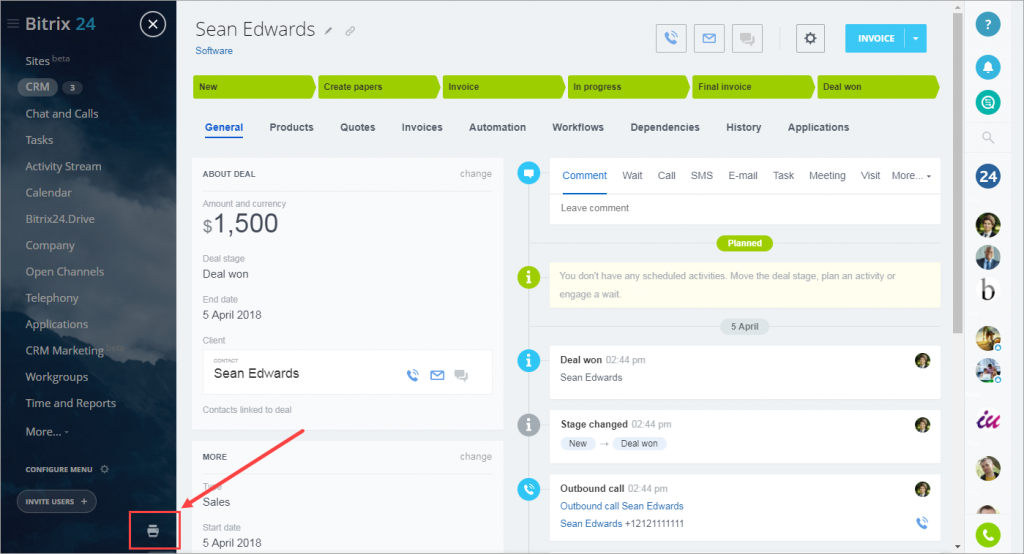
Task: Click the user avatar on the Deal won entry
Action: [x=922, y=361]
